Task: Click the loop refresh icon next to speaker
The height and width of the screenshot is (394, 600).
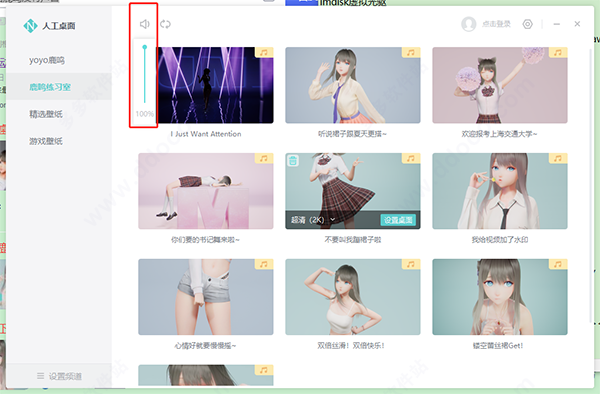Action: (165, 24)
